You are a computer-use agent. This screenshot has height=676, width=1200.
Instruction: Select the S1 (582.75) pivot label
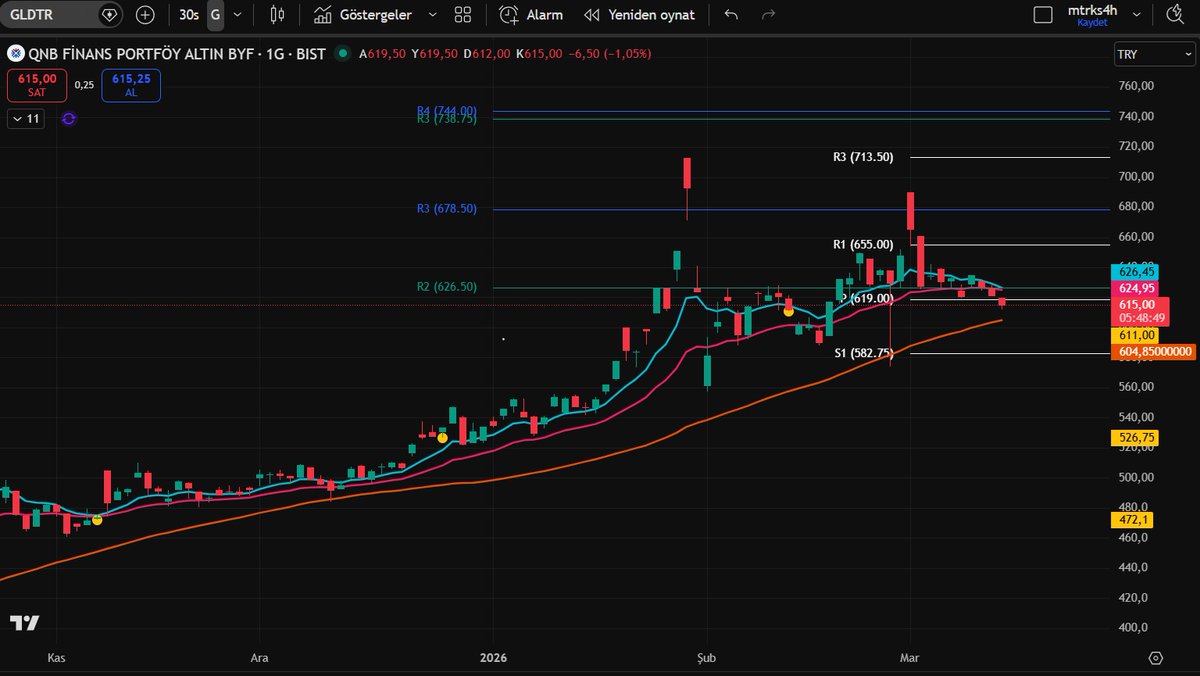[863, 353]
